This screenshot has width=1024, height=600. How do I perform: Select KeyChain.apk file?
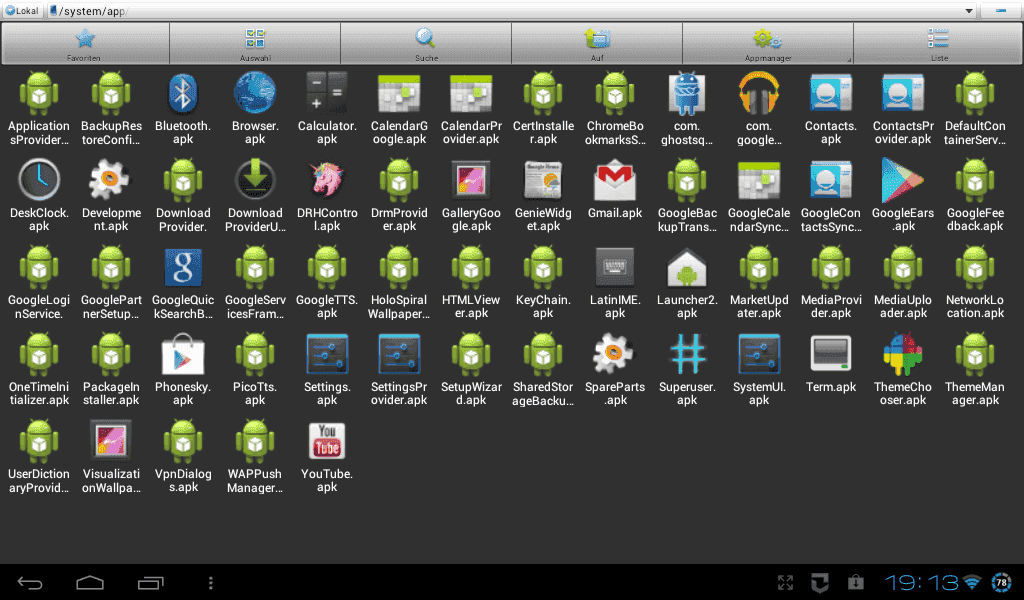543,267
